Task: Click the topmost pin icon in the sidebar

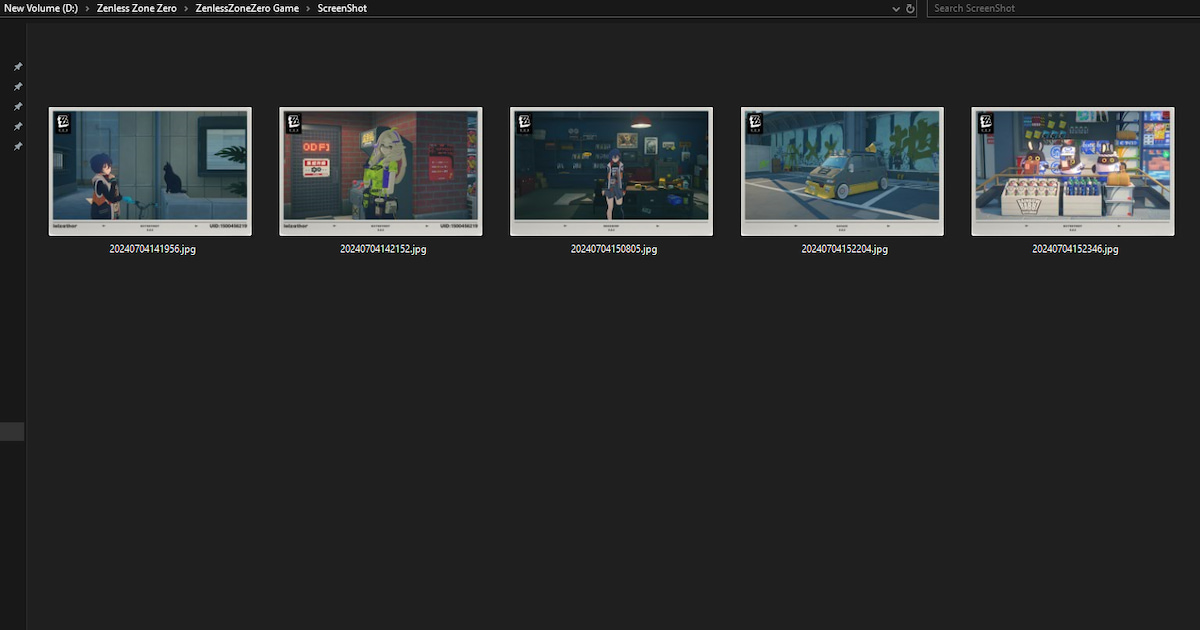Action: 17,67
